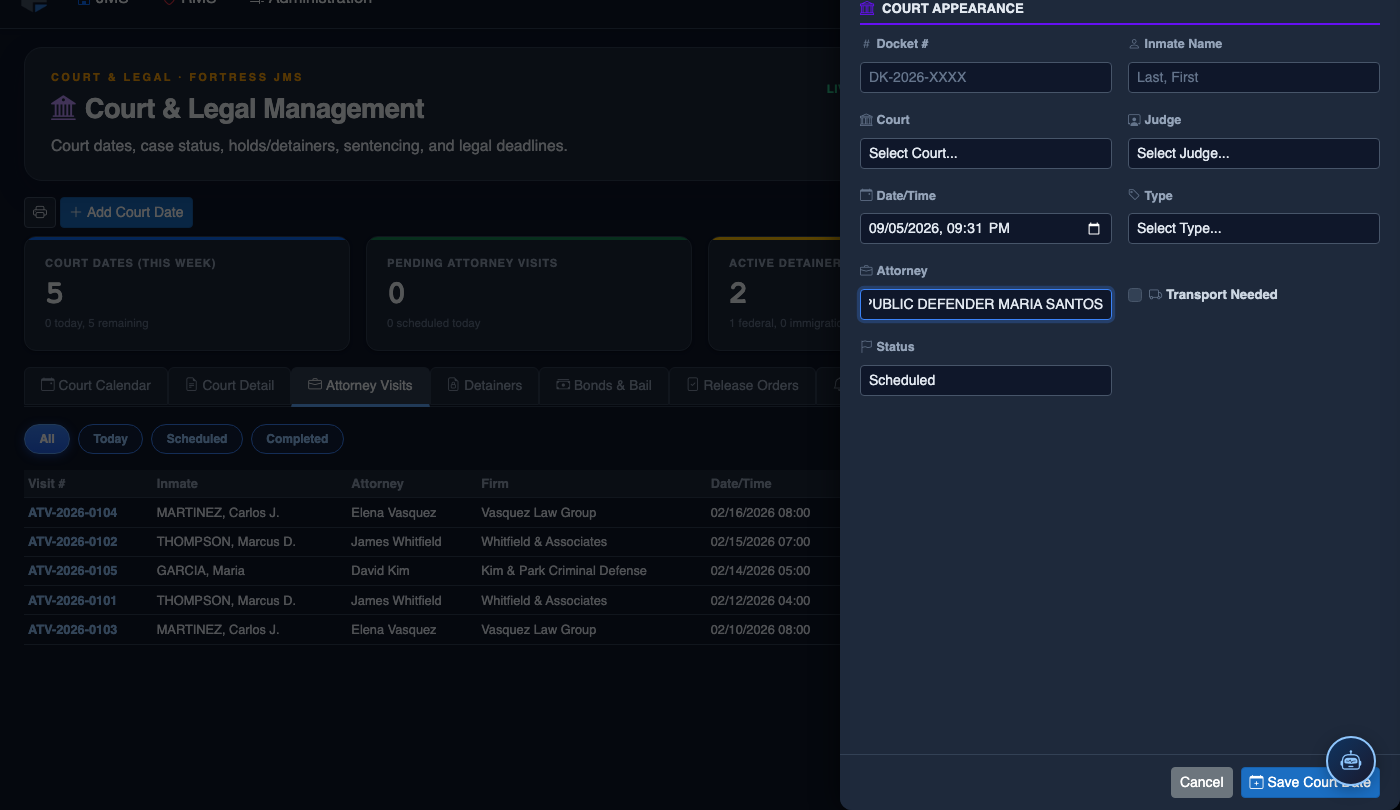Image resolution: width=1400 pixels, height=810 pixels.
Task: Open visit ATV-2026-0103
Action: pyautogui.click(x=73, y=630)
